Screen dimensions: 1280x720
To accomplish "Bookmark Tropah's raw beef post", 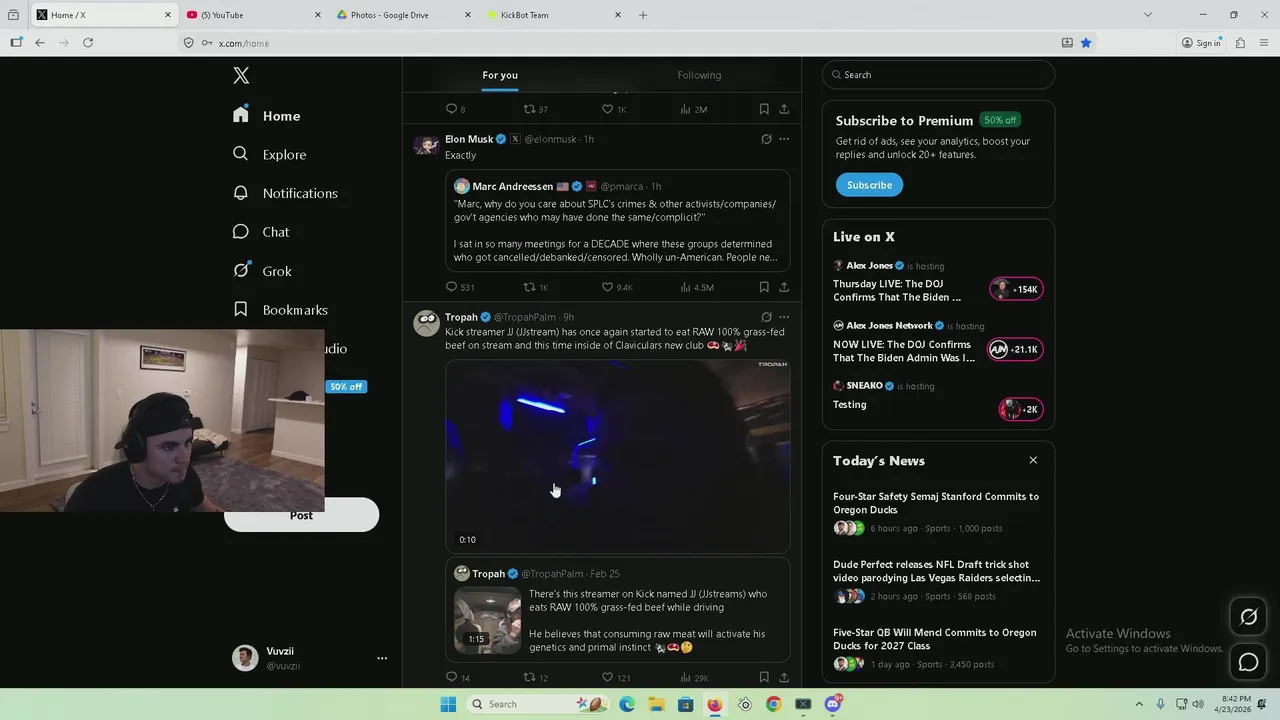I will click(x=764, y=677).
